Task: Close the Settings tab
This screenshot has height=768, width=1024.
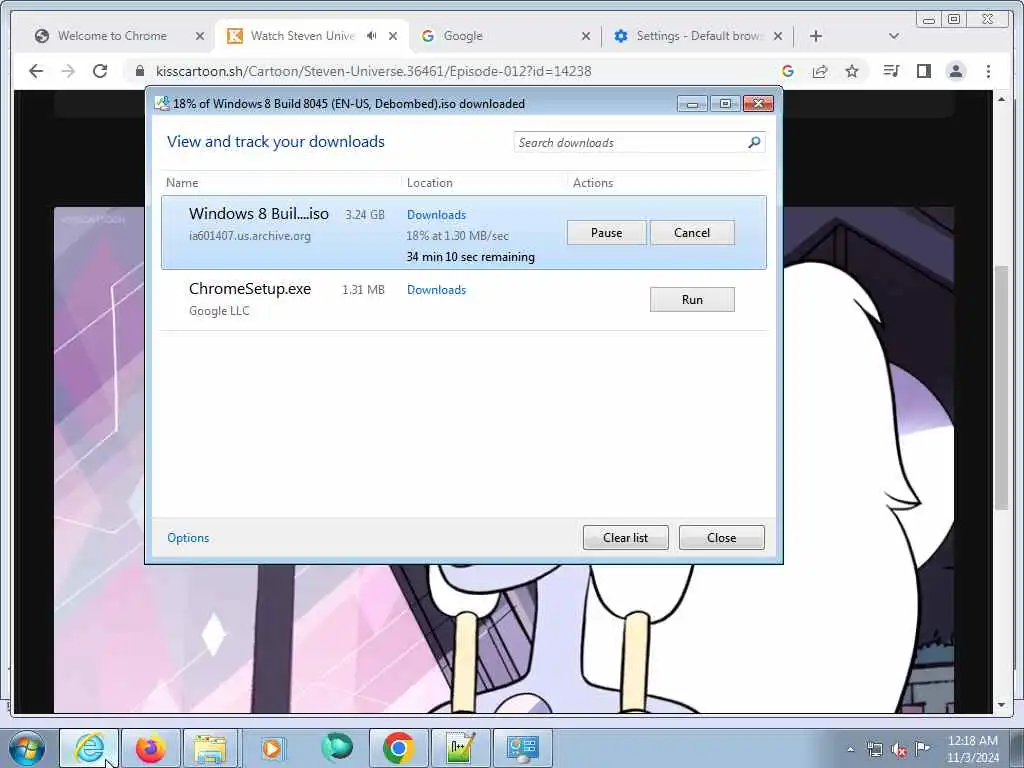Action: tap(778, 36)
